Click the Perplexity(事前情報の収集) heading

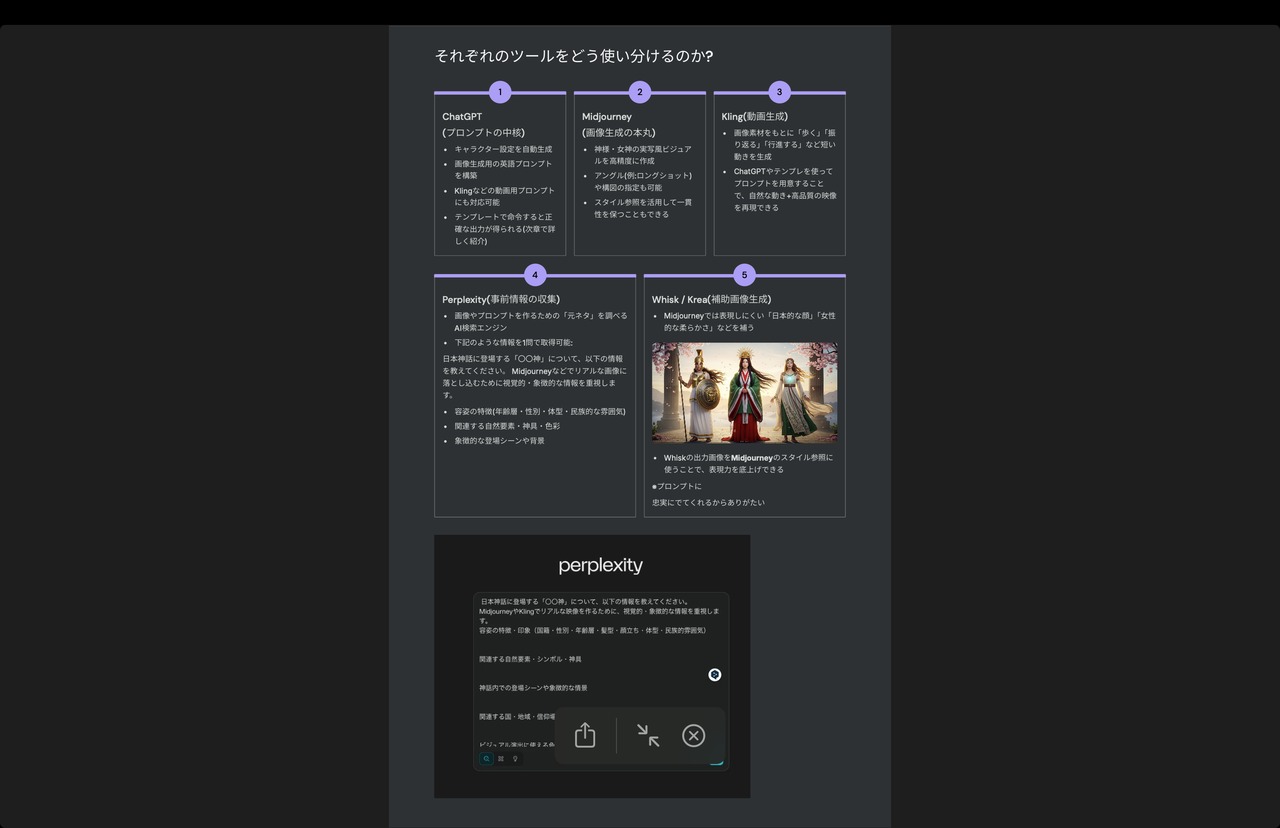click(501, 299)
